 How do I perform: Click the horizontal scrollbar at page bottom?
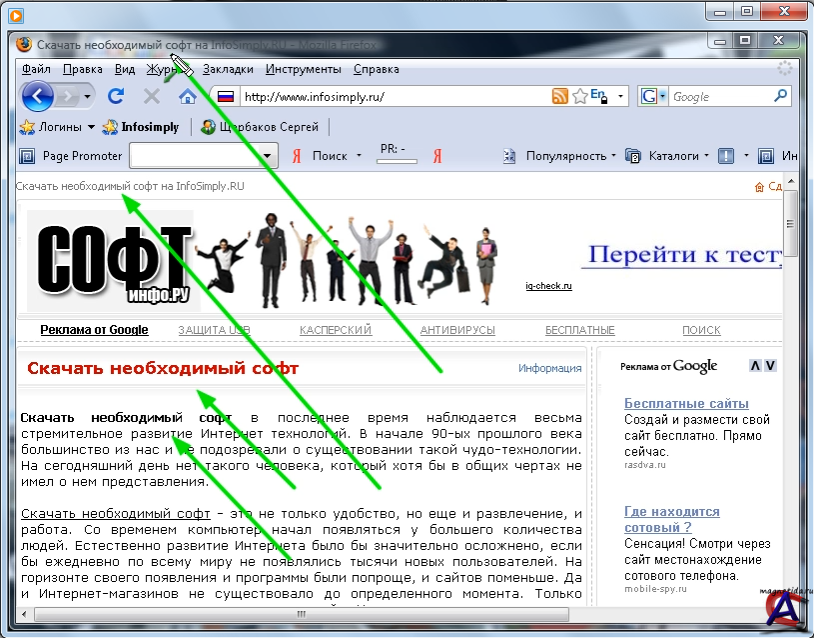pyautogui.click(x=300, y=614)
